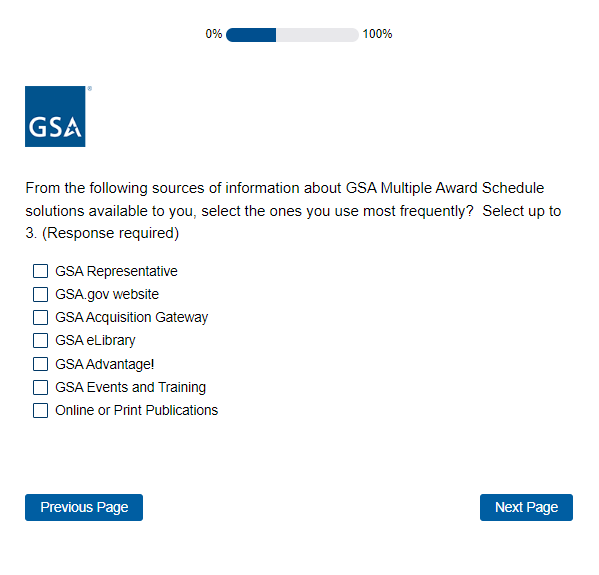This screenshot has height=575, width=599.
Task: Click the survey question text paragraph
Action: (x=293, y=211)
